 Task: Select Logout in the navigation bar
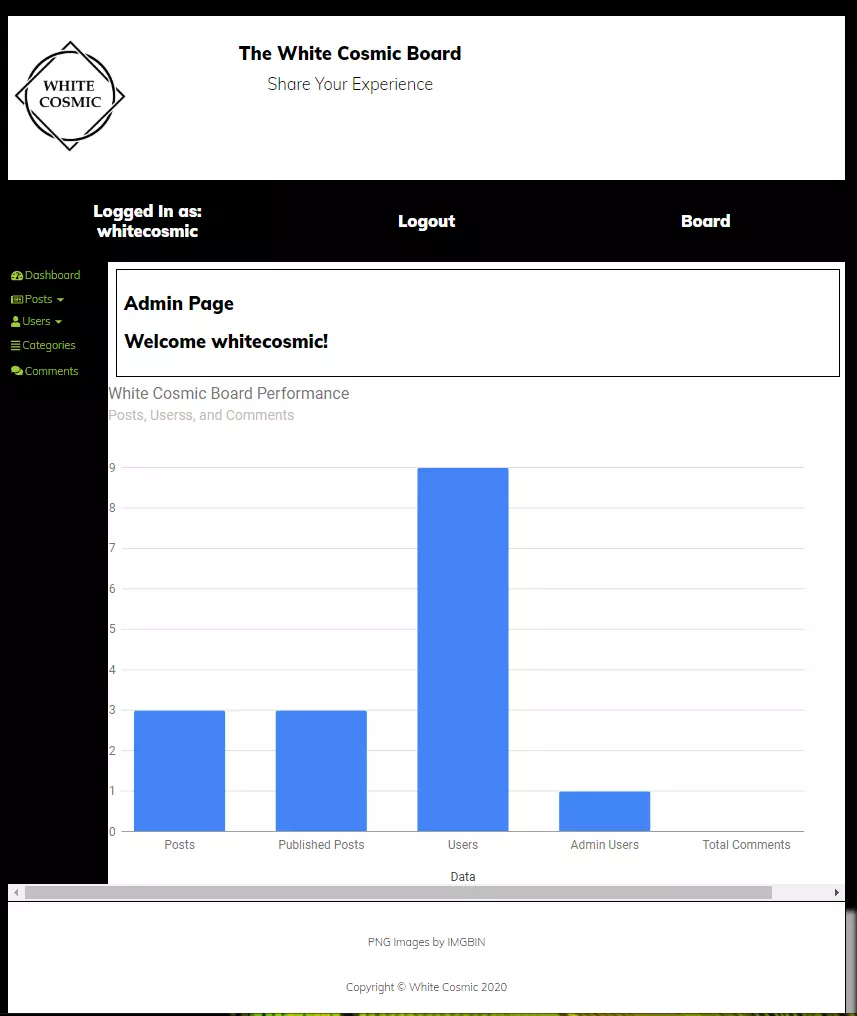(426, 222)
